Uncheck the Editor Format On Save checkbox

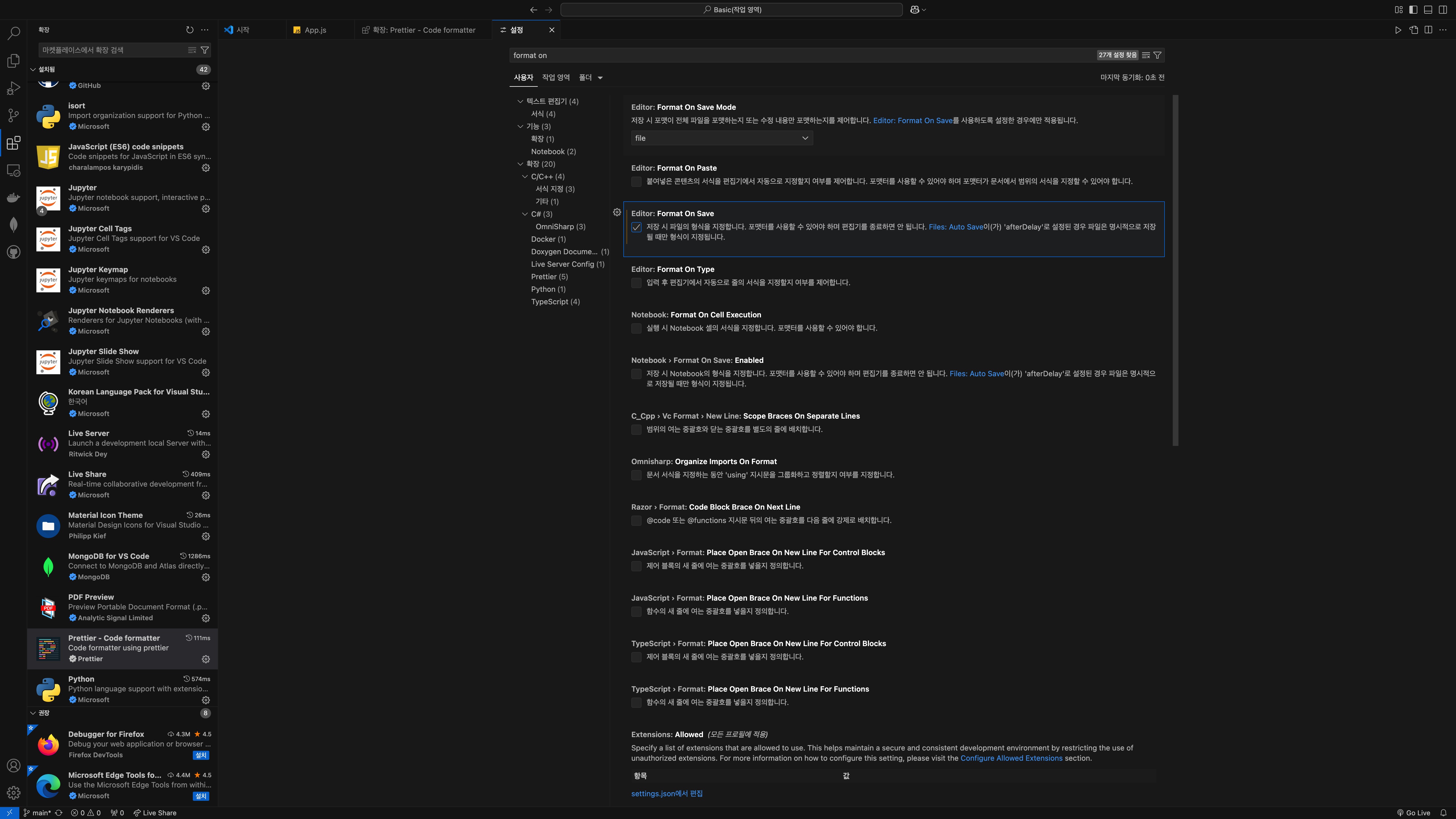(x=636, y=227)
